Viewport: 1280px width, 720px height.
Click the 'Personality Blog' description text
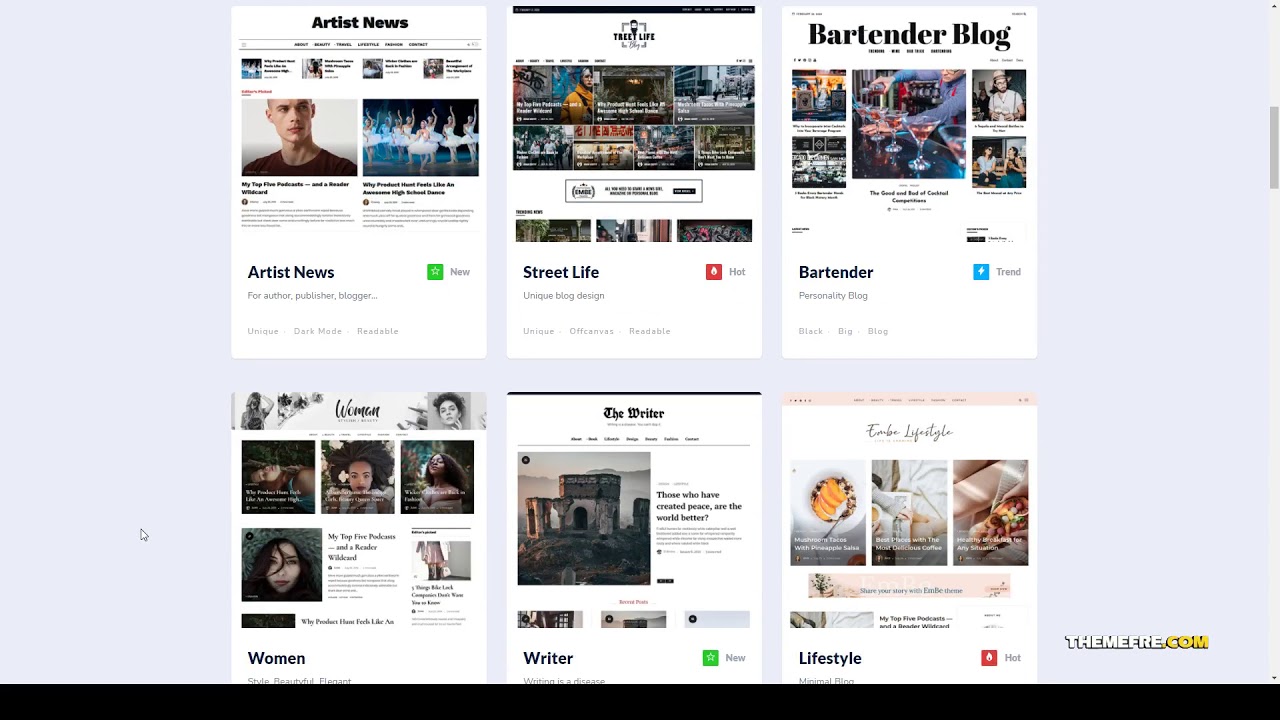[x=833, y=296]
